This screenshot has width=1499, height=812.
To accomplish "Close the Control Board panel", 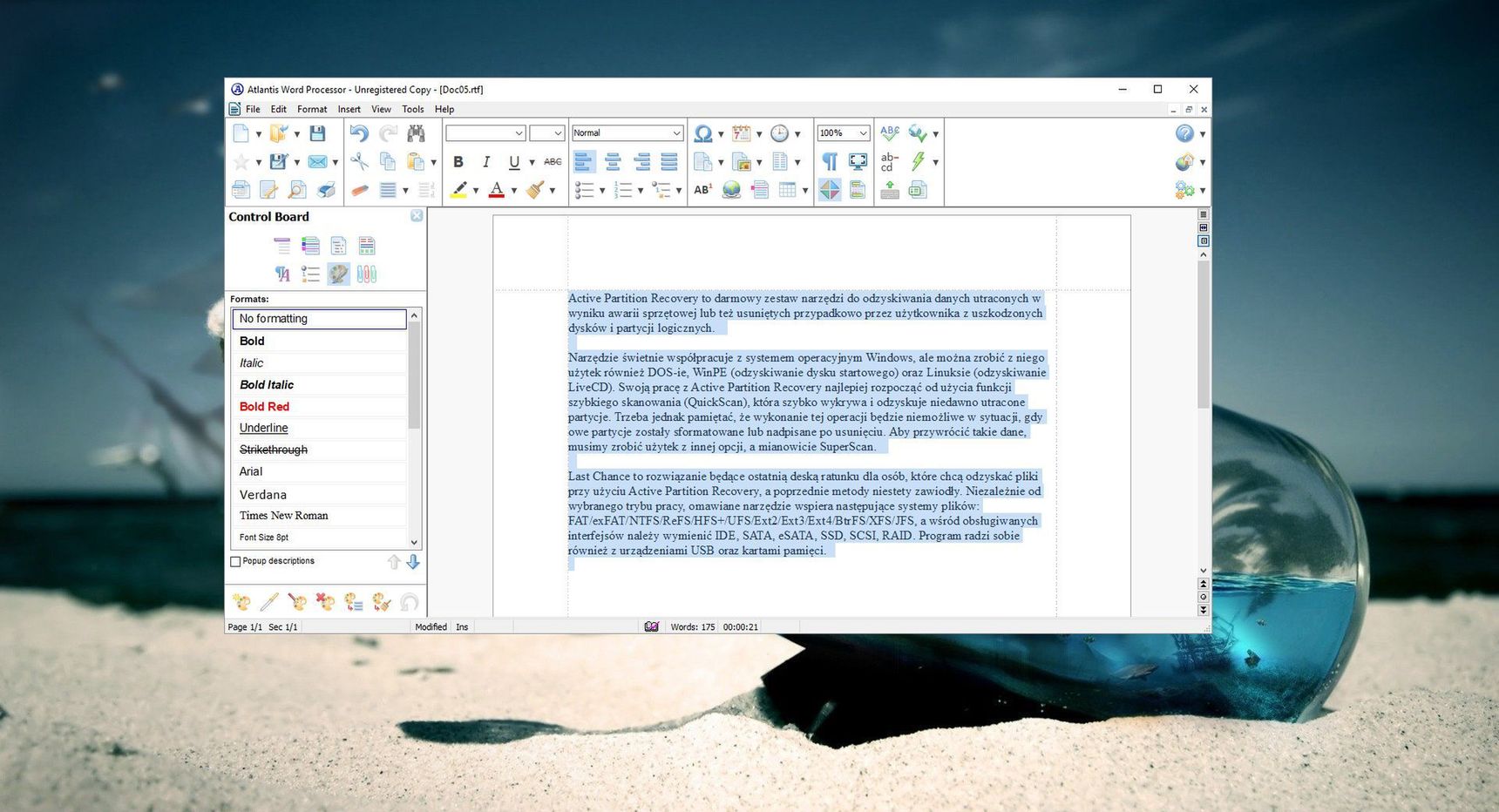I will coord(417,216).
